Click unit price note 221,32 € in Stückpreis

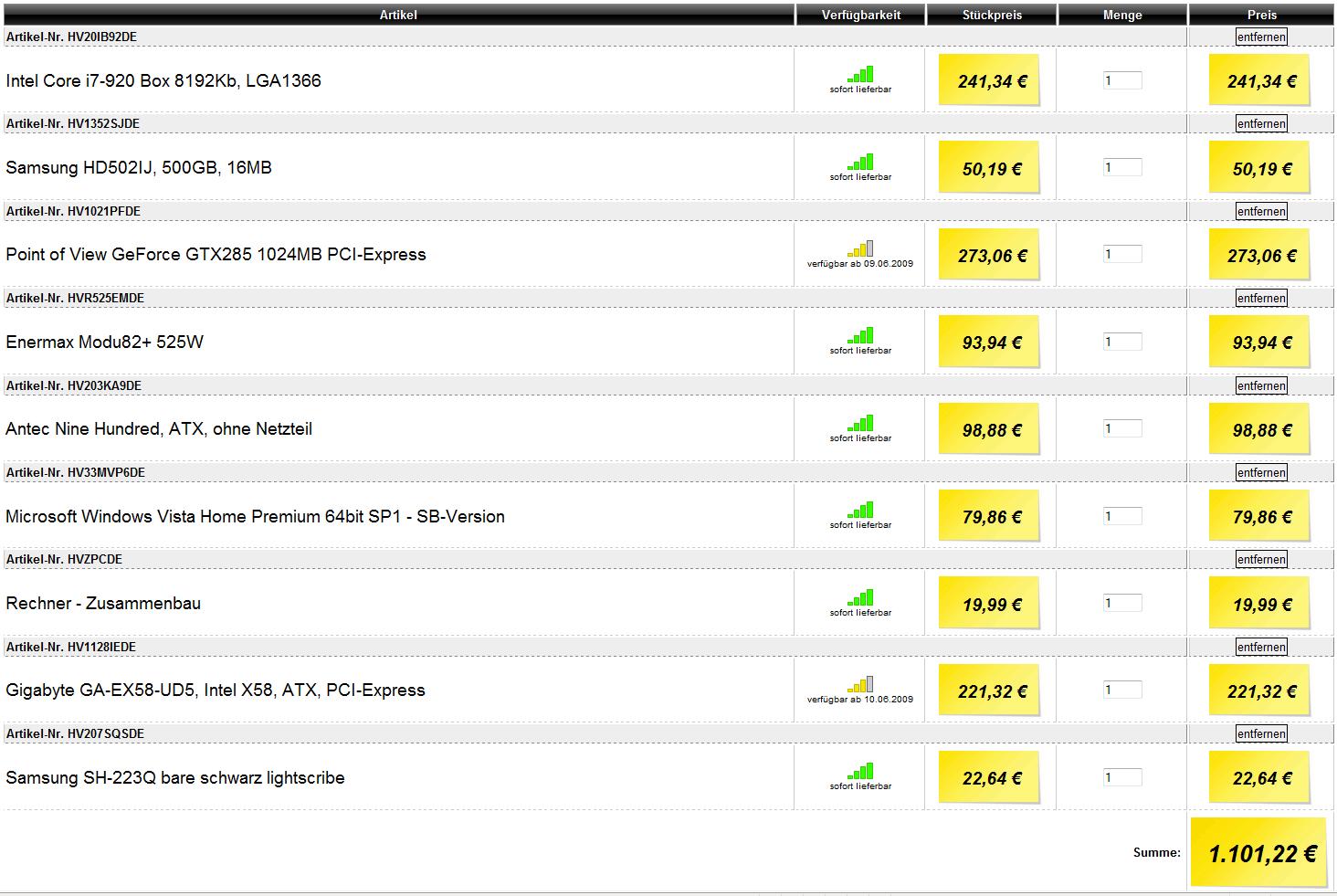pos(990,690)
